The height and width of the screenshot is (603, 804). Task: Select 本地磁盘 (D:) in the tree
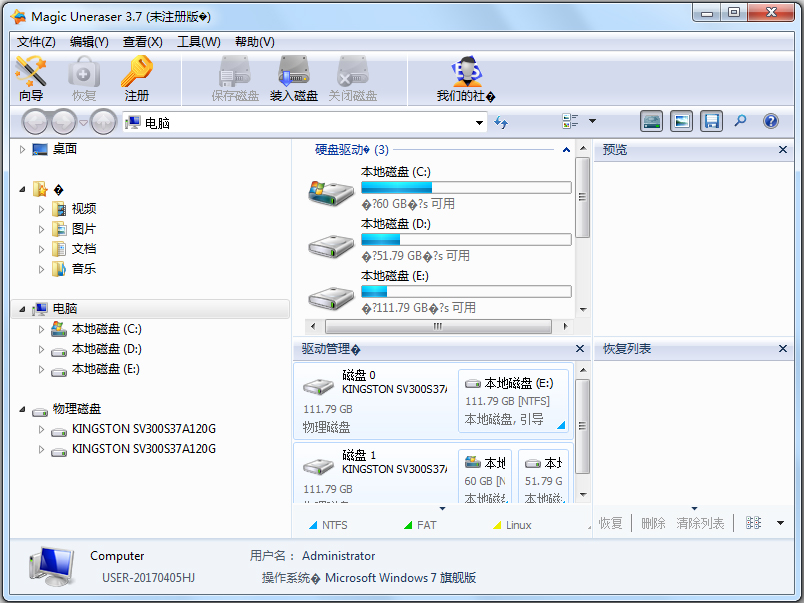pos(107,349)
